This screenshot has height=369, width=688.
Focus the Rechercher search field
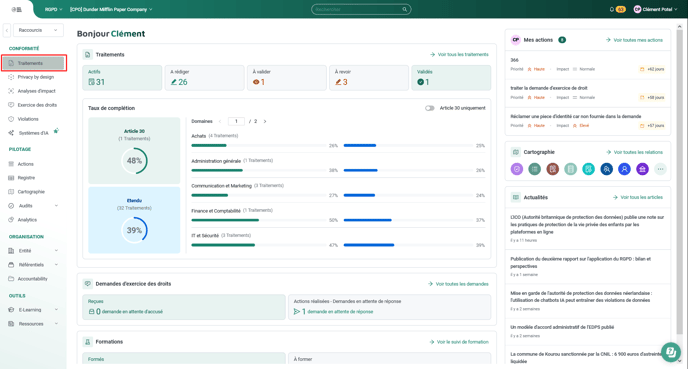point(361,9)
